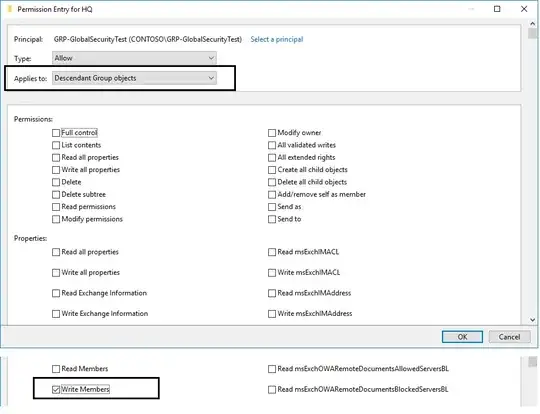Tick All validated writes
This screenshot has height=414, width=540.
[272, 145]
